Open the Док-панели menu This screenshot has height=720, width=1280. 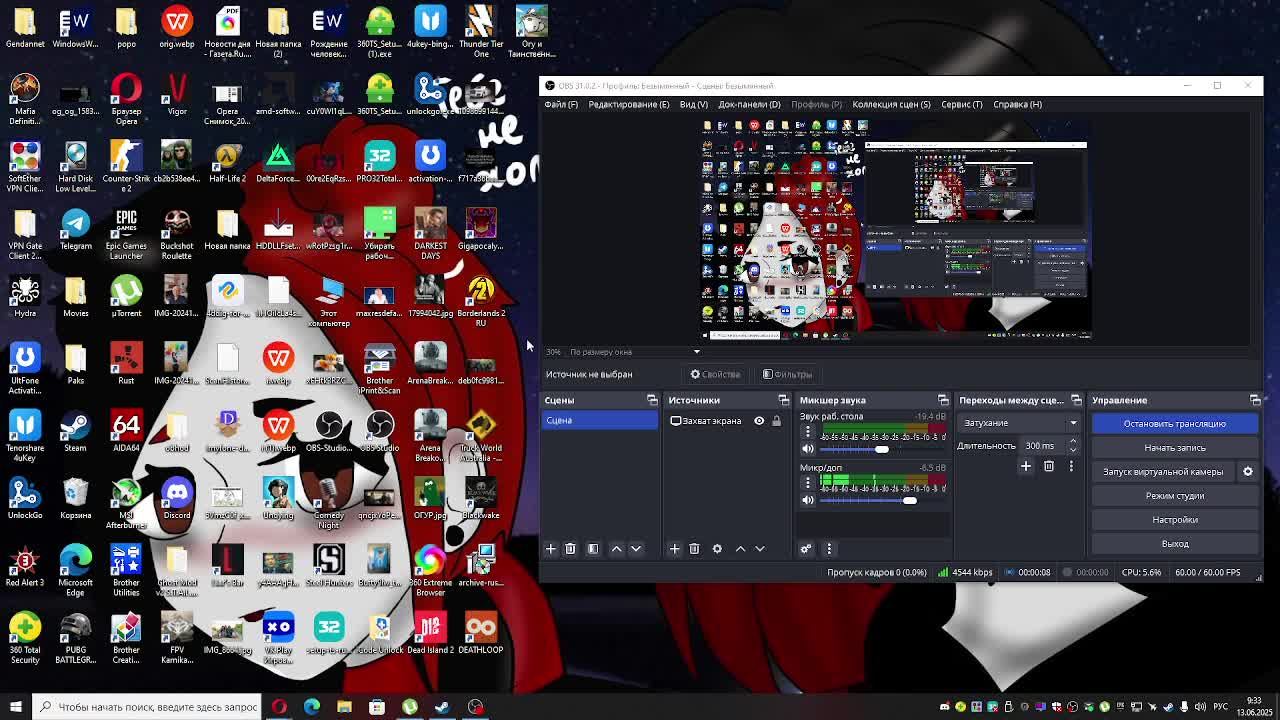[749, 104]
